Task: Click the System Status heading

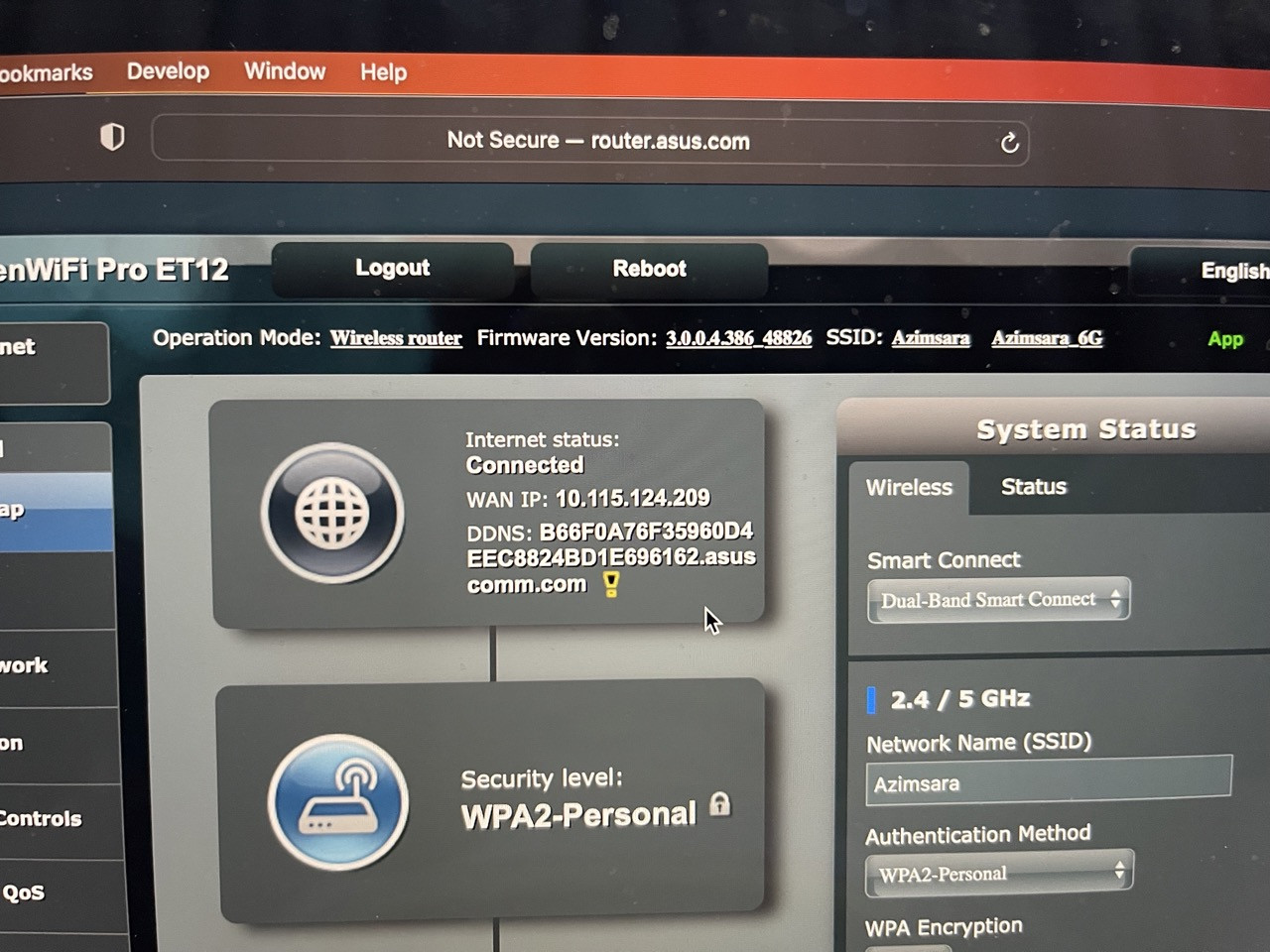Action: tap(1086, 429)
